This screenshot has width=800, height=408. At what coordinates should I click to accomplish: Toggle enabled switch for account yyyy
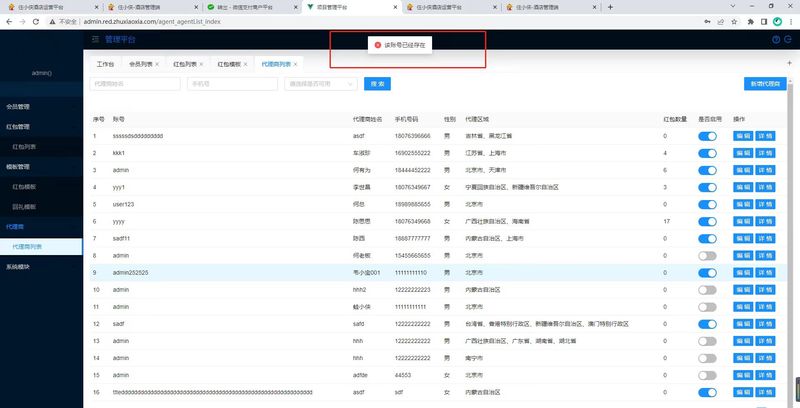click(707, 221)
